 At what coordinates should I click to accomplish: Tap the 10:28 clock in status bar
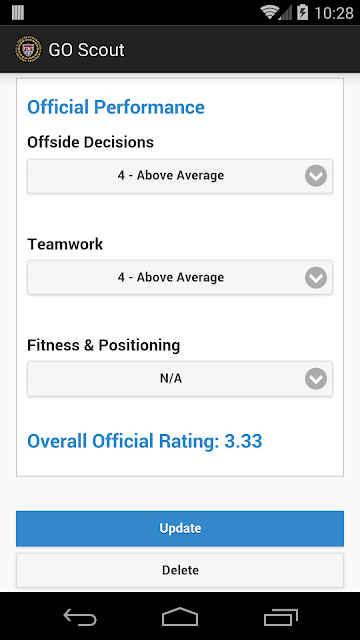click(x=334, y=13)
